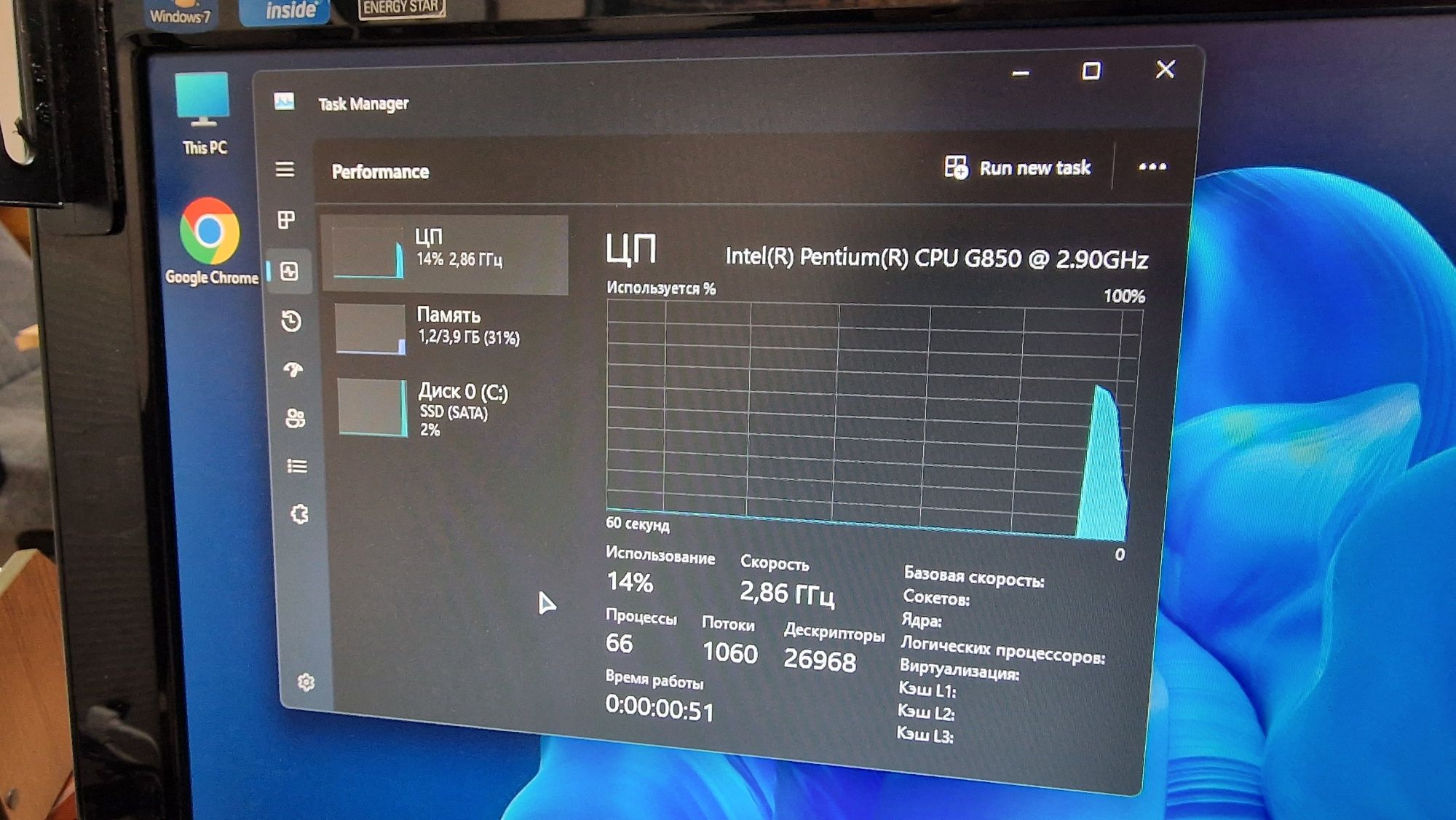The height and width of the screenshot is (820, 1456).
Task: Open the This PC desktop icon
Action: click(x=203, y=114)
